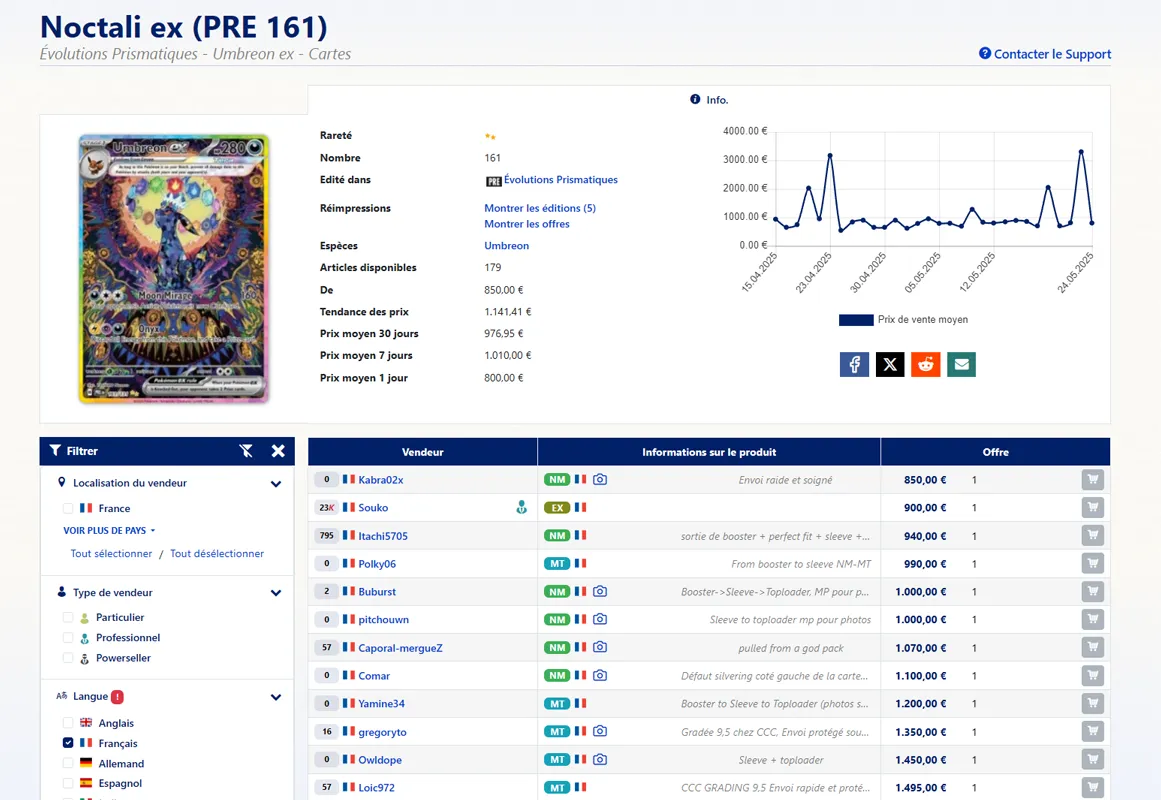Screen dimensions: 1161x800
Task: Open the Umbreon species link
Action: [506, 246]
